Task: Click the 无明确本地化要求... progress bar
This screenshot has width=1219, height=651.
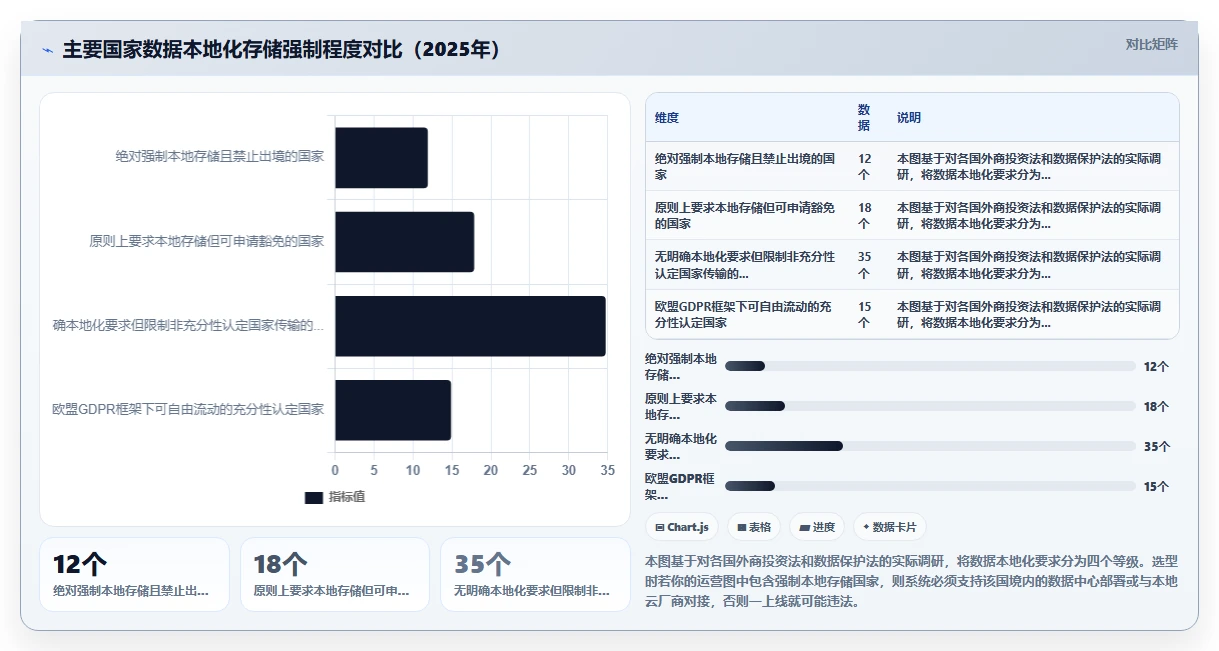Action: (x=930, y=446)
